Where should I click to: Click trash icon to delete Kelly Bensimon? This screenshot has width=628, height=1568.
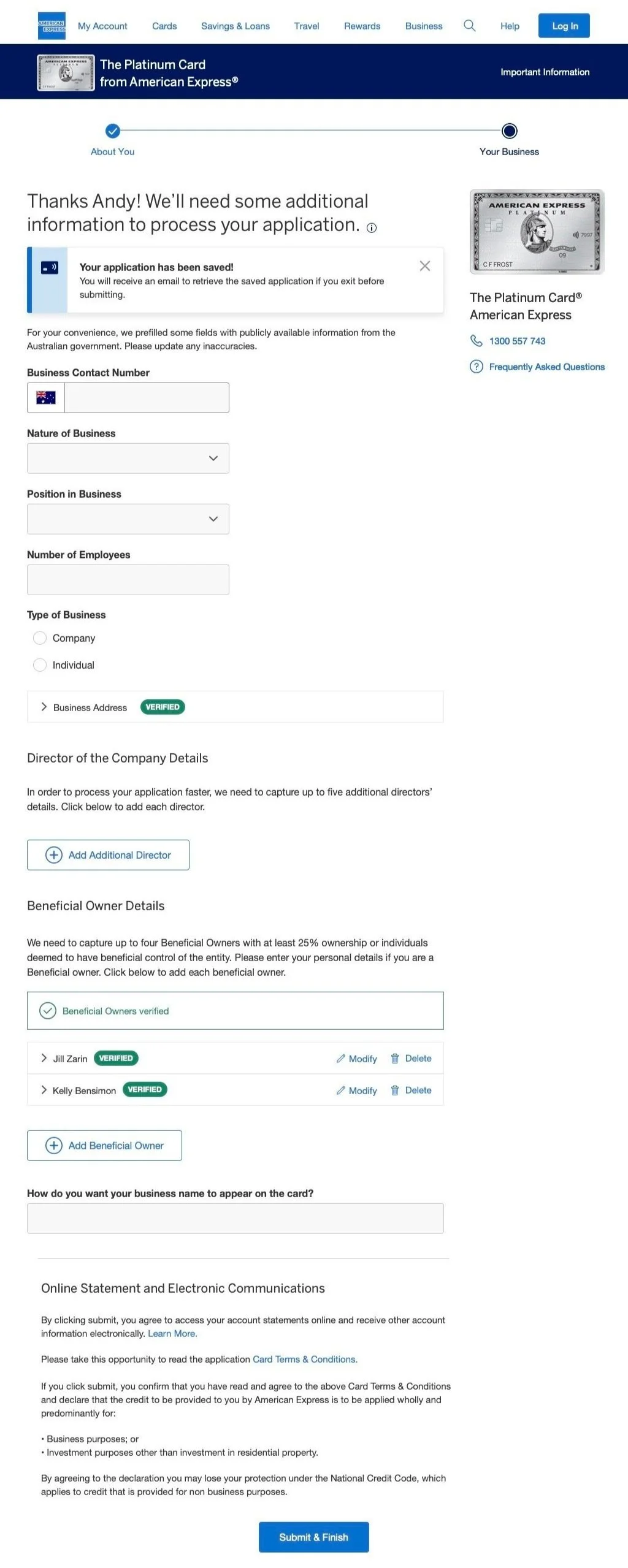point(395,1090)
